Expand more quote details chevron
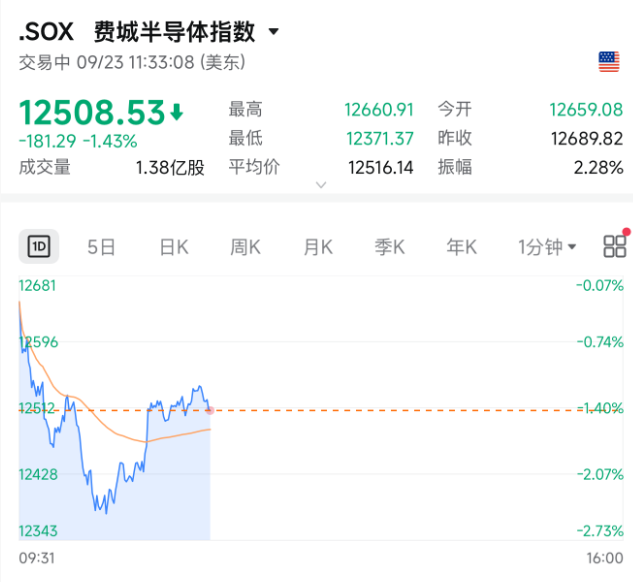The width and height of the screenshot is (633, 582). click(321, 185)
